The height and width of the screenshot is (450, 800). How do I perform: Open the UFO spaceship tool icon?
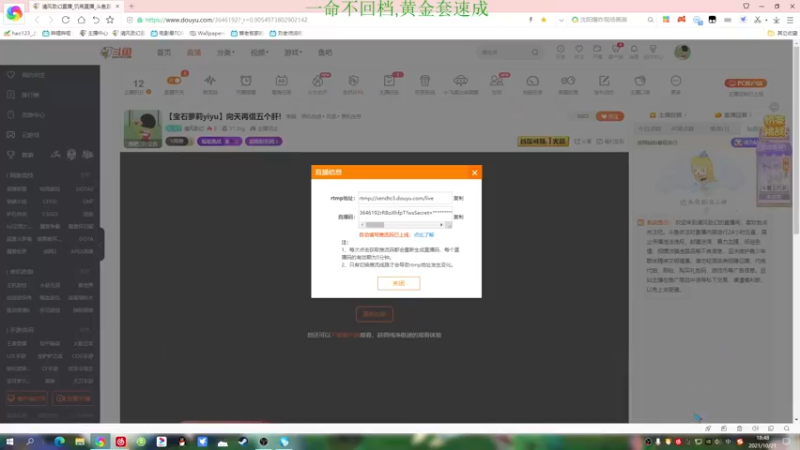click(x=460, y=81)
